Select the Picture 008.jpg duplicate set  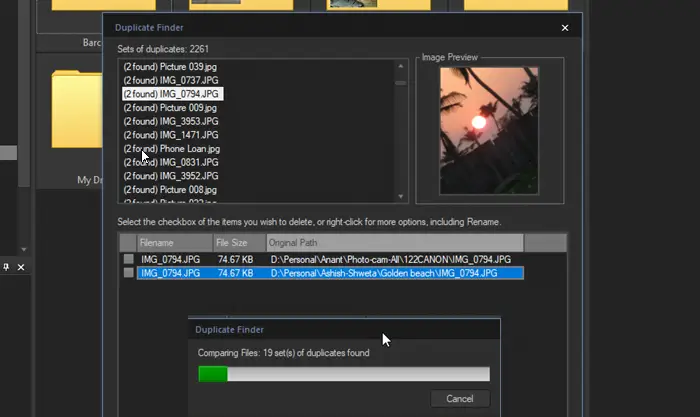coord(170,190)
